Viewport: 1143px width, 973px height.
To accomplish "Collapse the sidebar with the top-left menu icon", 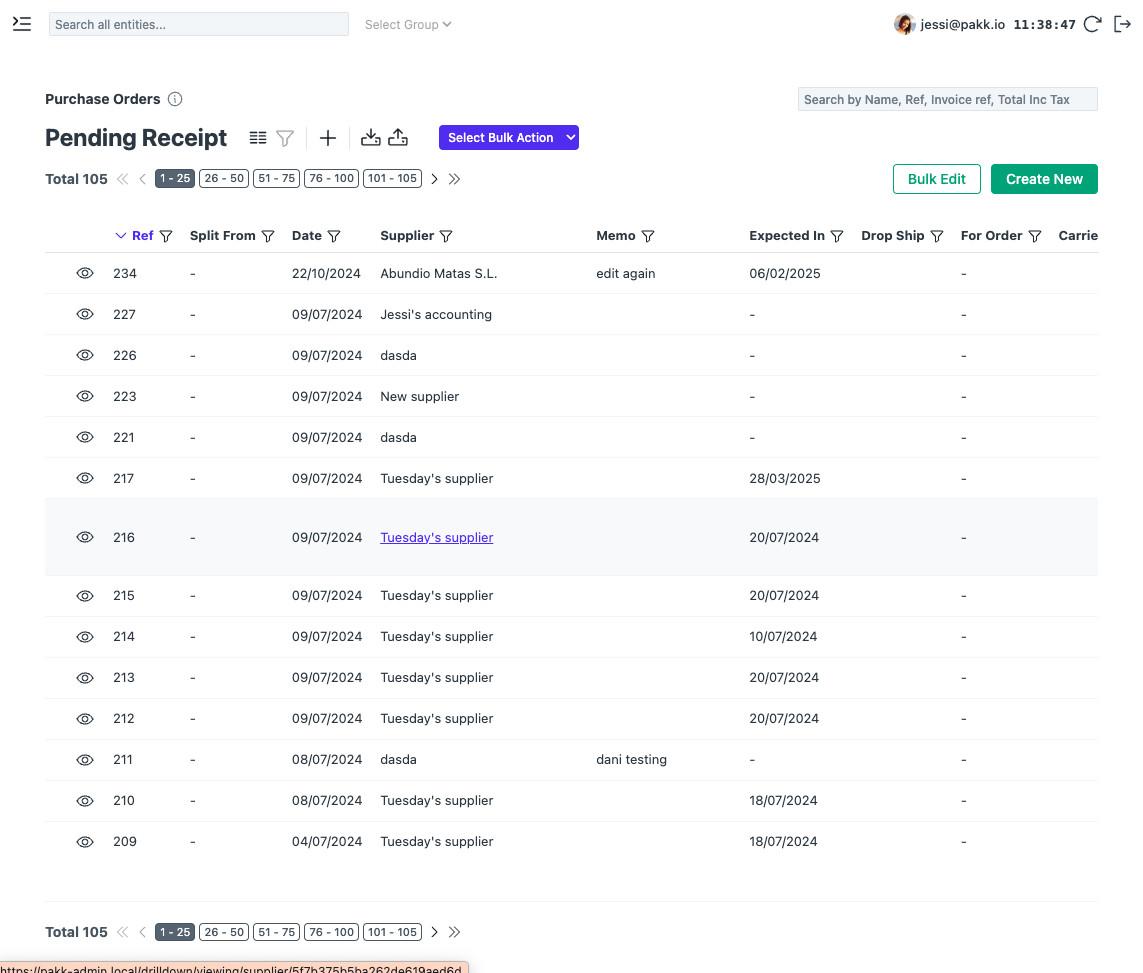I will click(21, 24).
